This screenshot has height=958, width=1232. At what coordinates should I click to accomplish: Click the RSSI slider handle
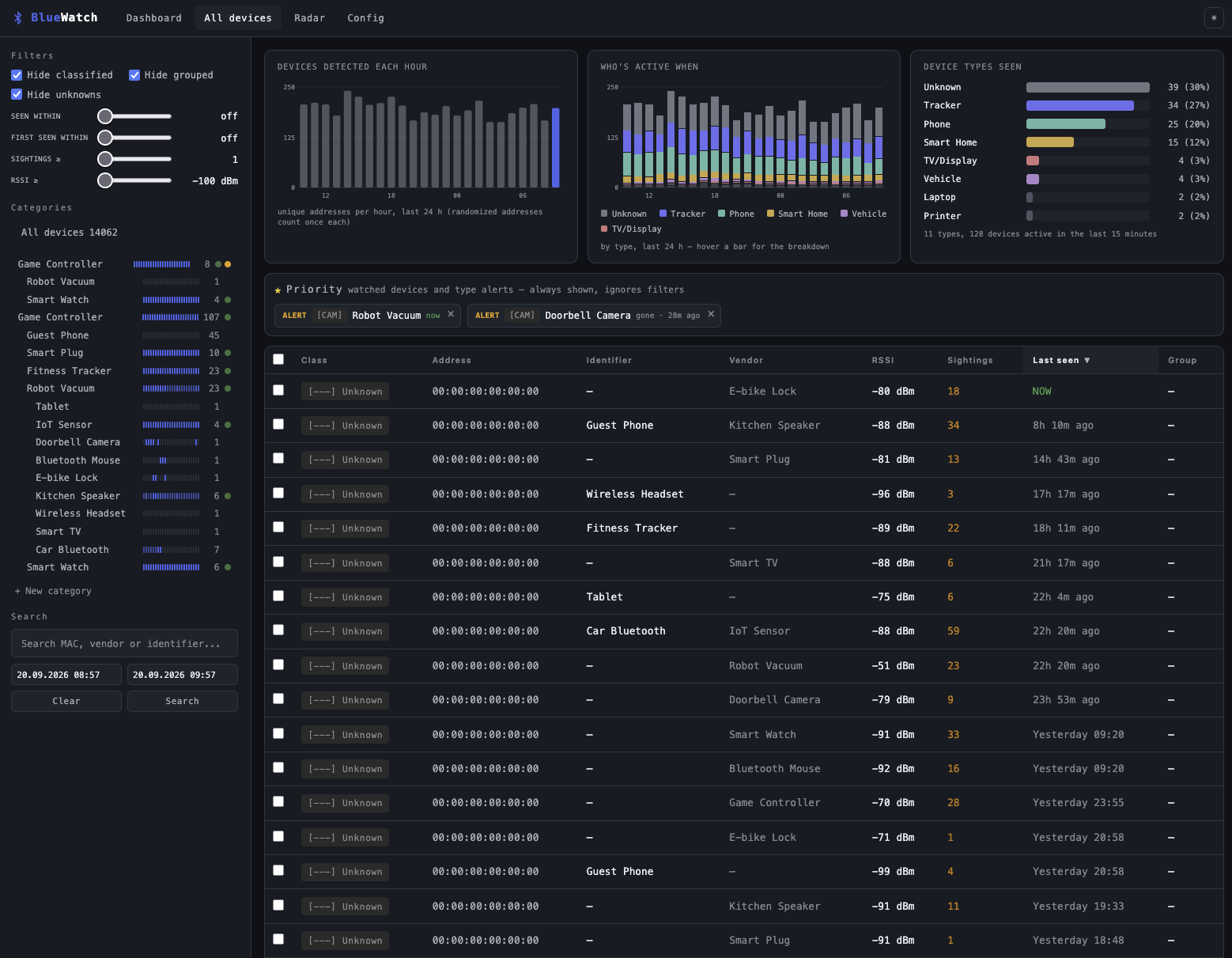click(x=105, y=180)
